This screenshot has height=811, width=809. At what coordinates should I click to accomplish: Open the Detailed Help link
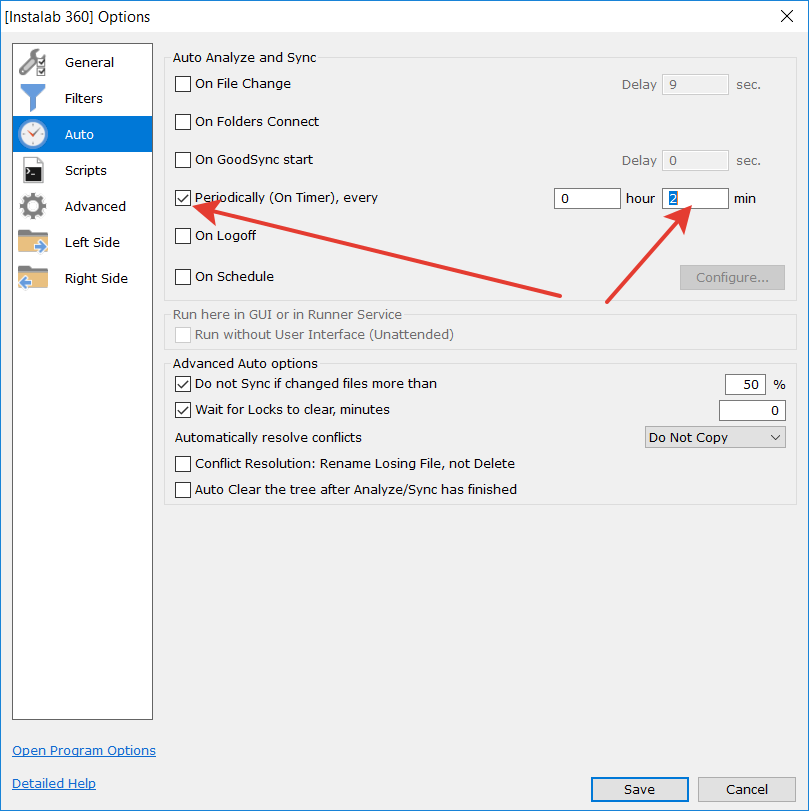pyautogui.click(x=54, y=784)
